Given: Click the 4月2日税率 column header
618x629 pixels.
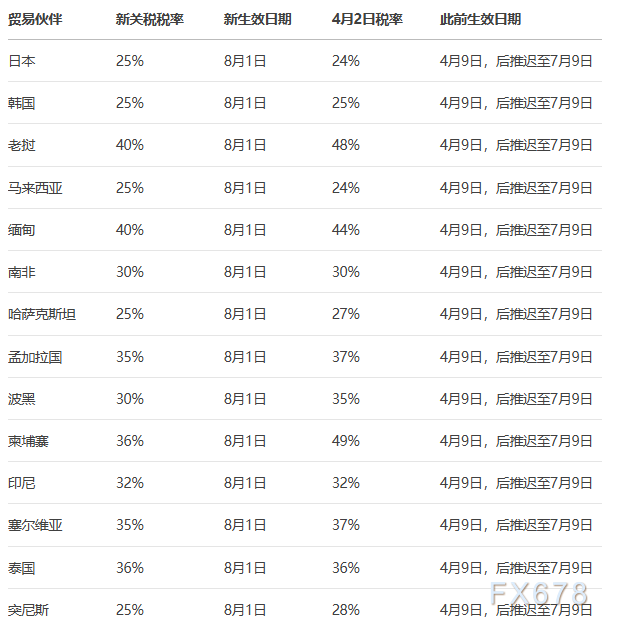Looking at the screenshot, I should click(x=367, y=19).
